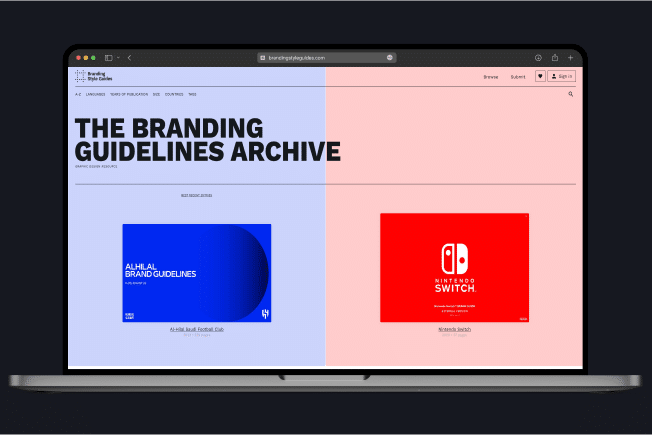This screenshot has height=435, width=652.
Task: Click the magnifier search icon
Action: [x=570, y=94]
